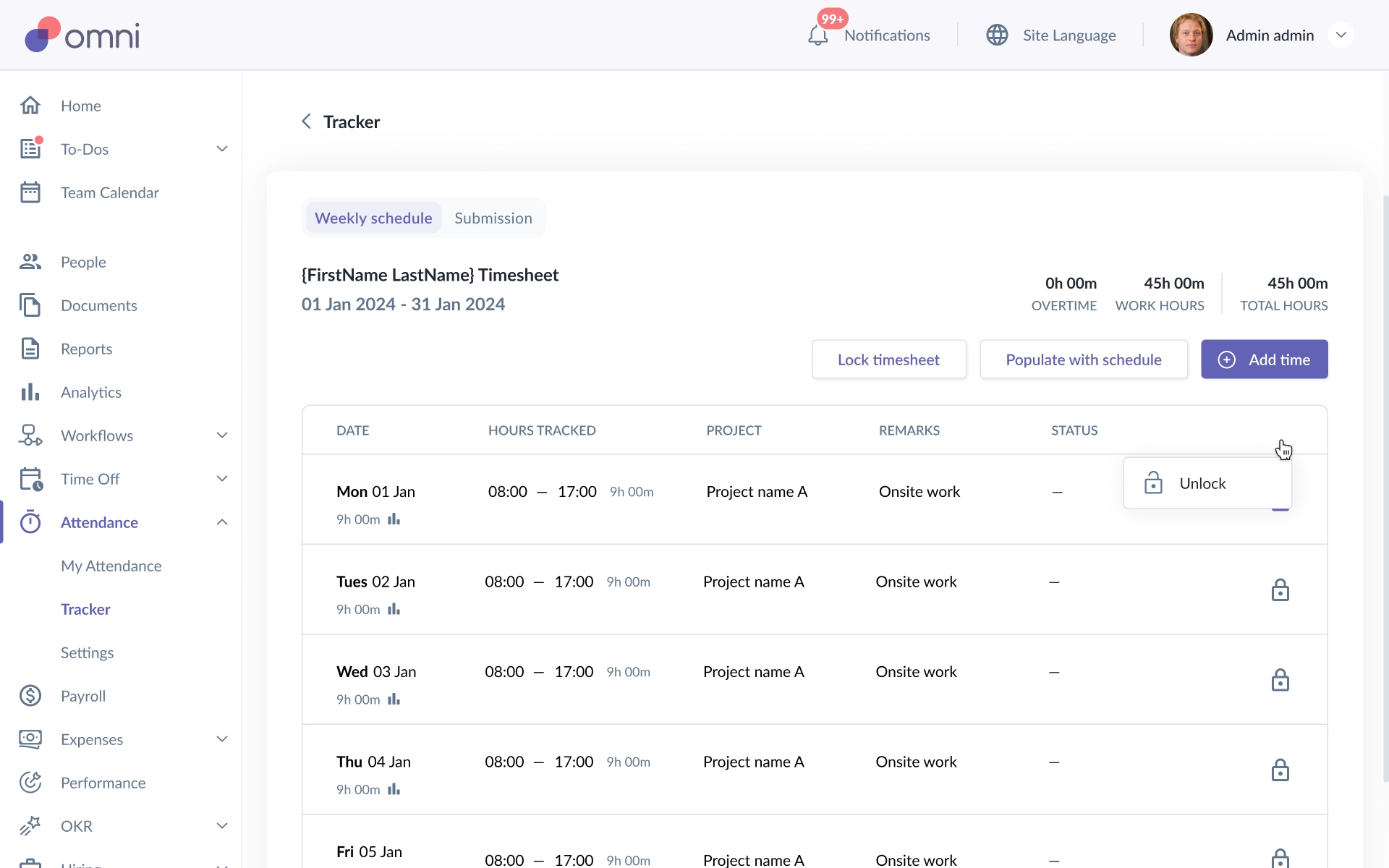Viewport: 1389px width, 868px height.
Task: Click the back arrow beside Tracker title
Action: (307, 122)
